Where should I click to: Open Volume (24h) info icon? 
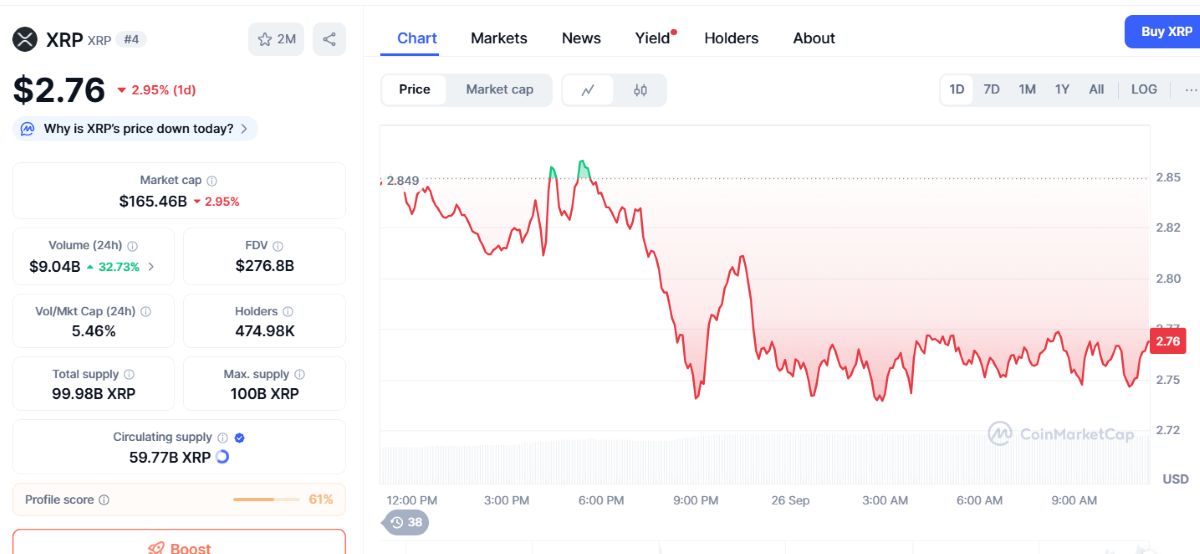coord(133,246)
